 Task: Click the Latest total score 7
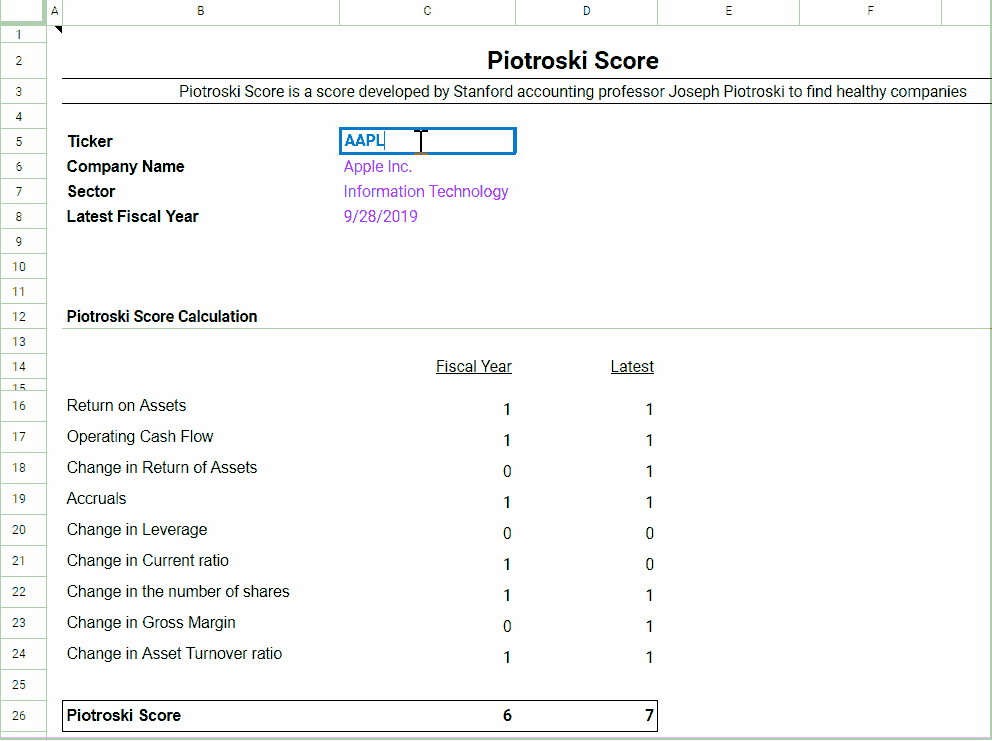[x=649, y=716]
